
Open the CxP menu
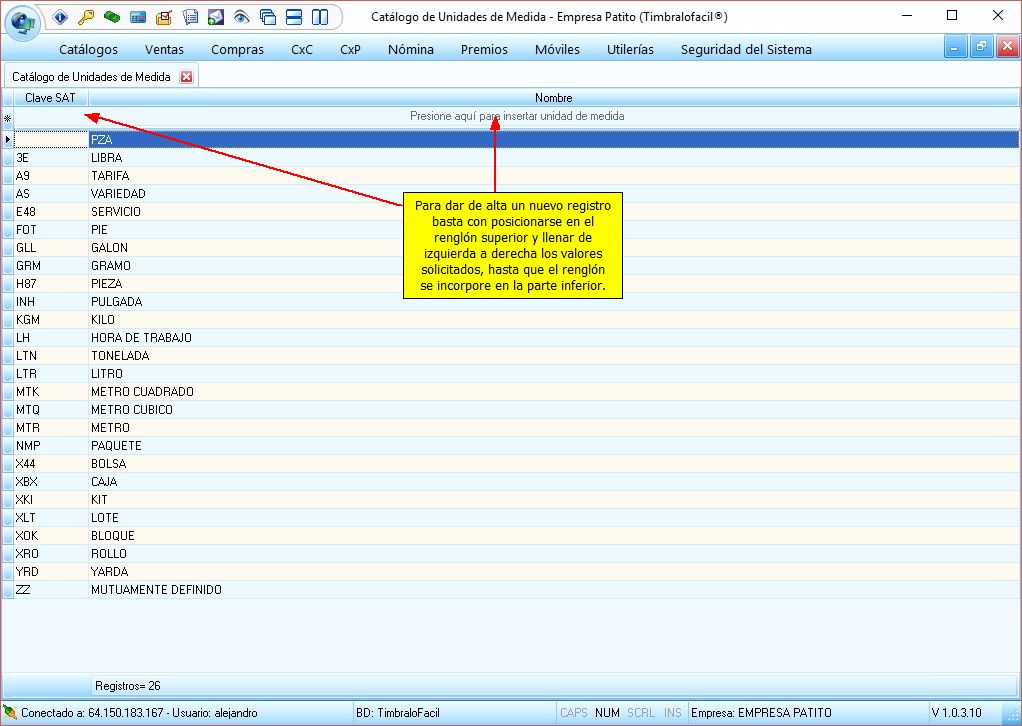[350, 50]
